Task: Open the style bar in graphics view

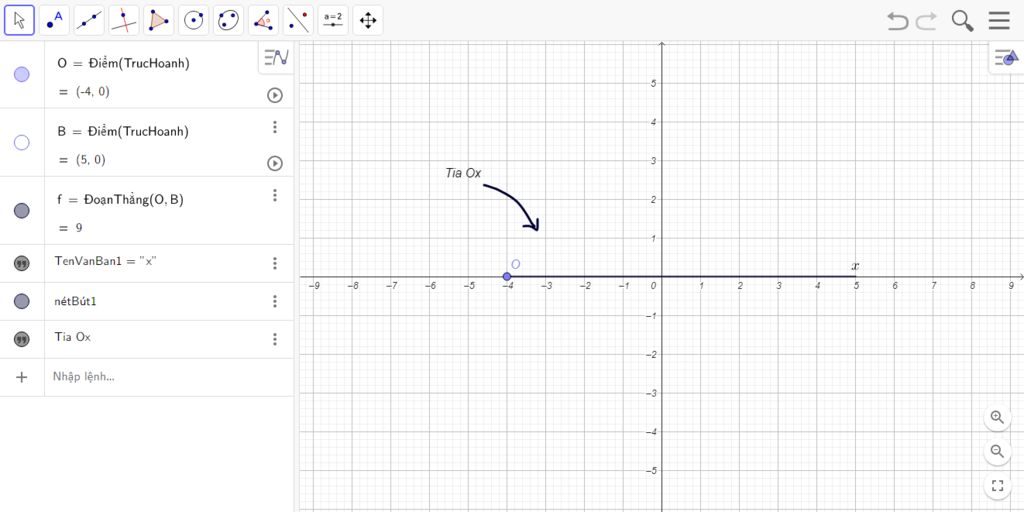Action: pyautogui.click(x=1006, y=59)
